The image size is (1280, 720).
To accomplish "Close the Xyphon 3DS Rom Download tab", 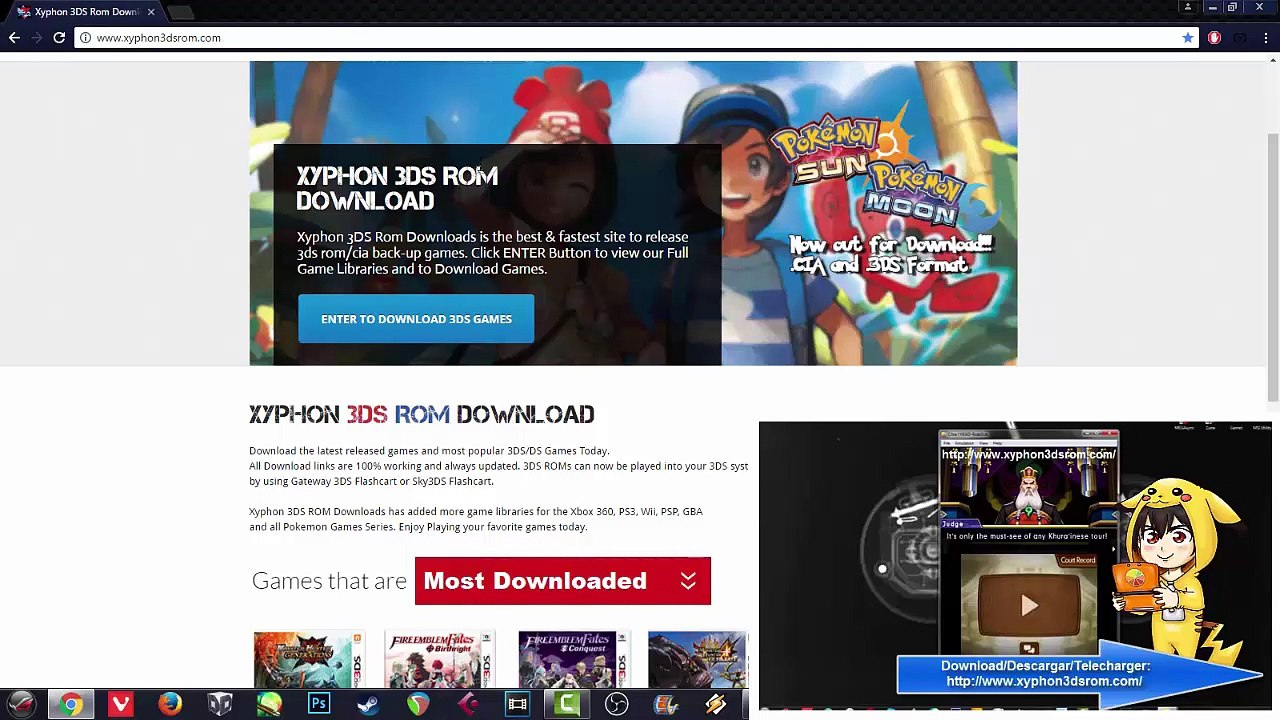I will (x=151, y=12).
